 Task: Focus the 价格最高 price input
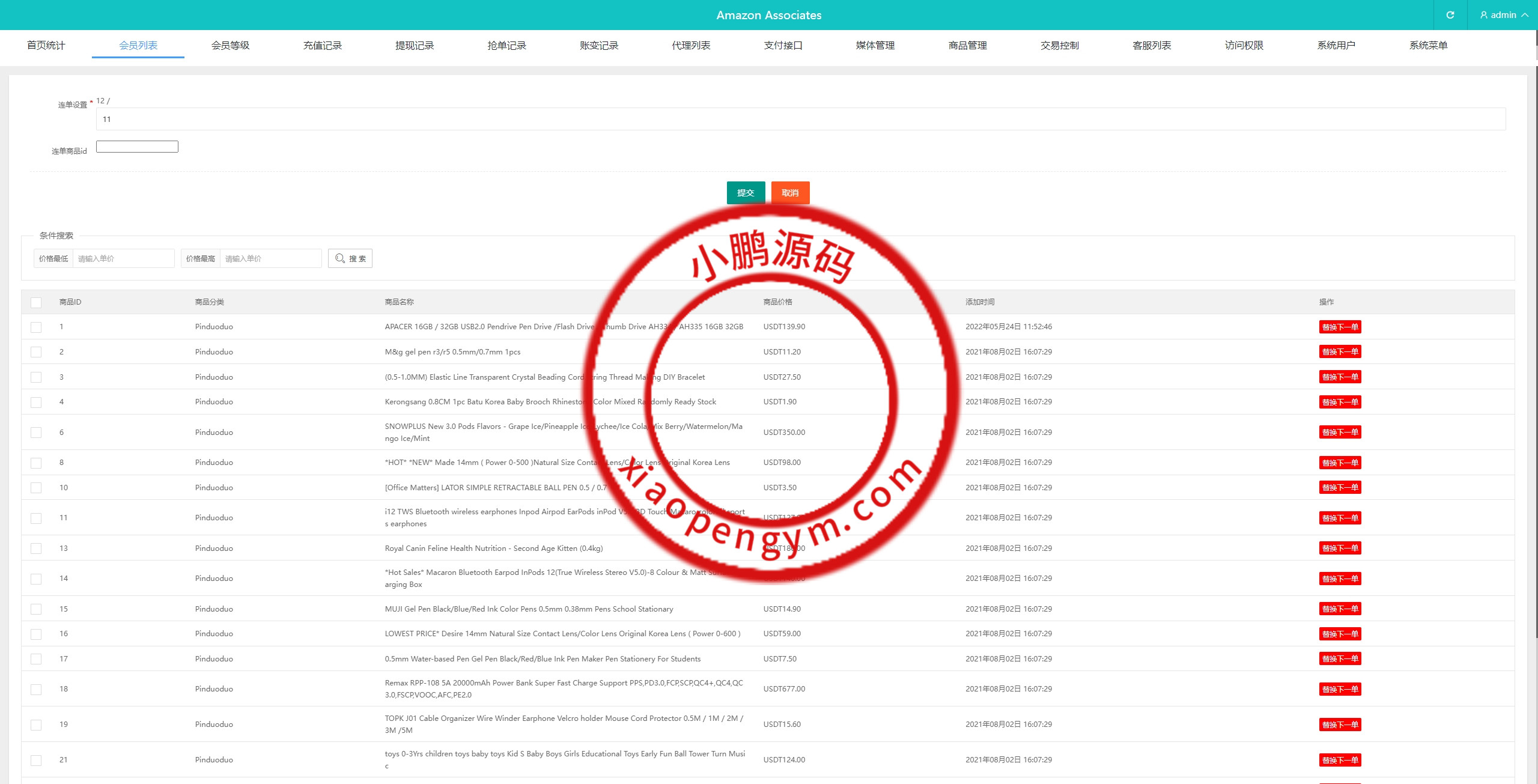point(270,258)
